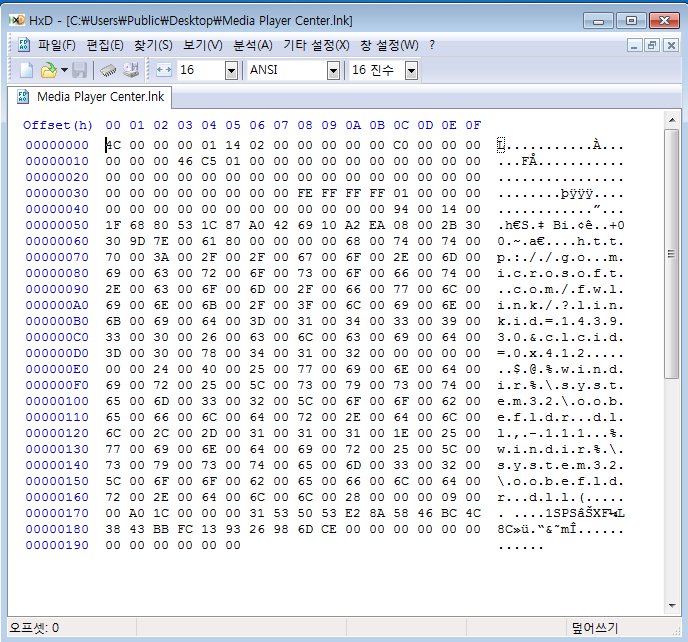This screenshot has height=642, width=688.
Task: Close the HxD application window
Action: (664, 21)
